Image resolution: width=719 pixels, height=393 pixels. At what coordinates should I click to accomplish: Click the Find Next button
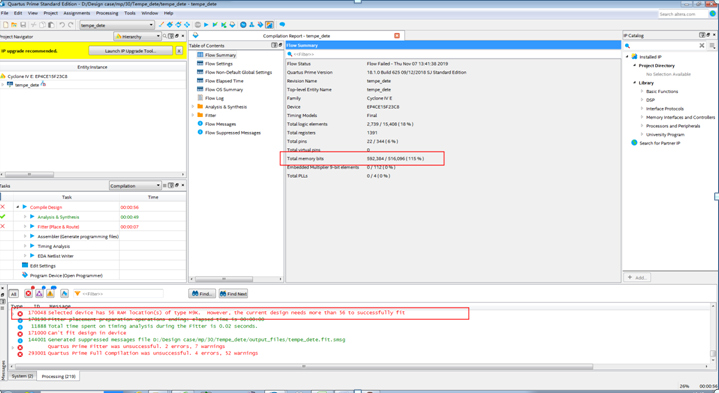pyautogui.click(x=233, y=293)
